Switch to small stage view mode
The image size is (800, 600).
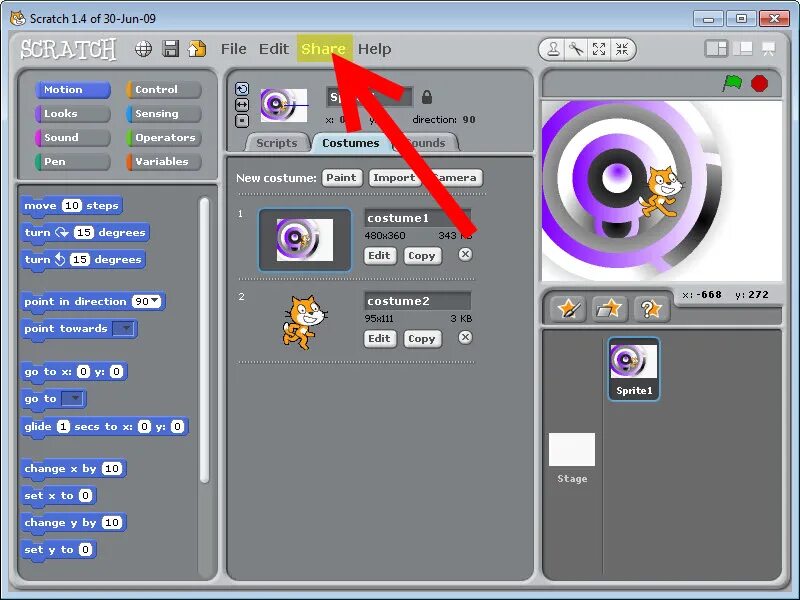(x=716, y=49)
